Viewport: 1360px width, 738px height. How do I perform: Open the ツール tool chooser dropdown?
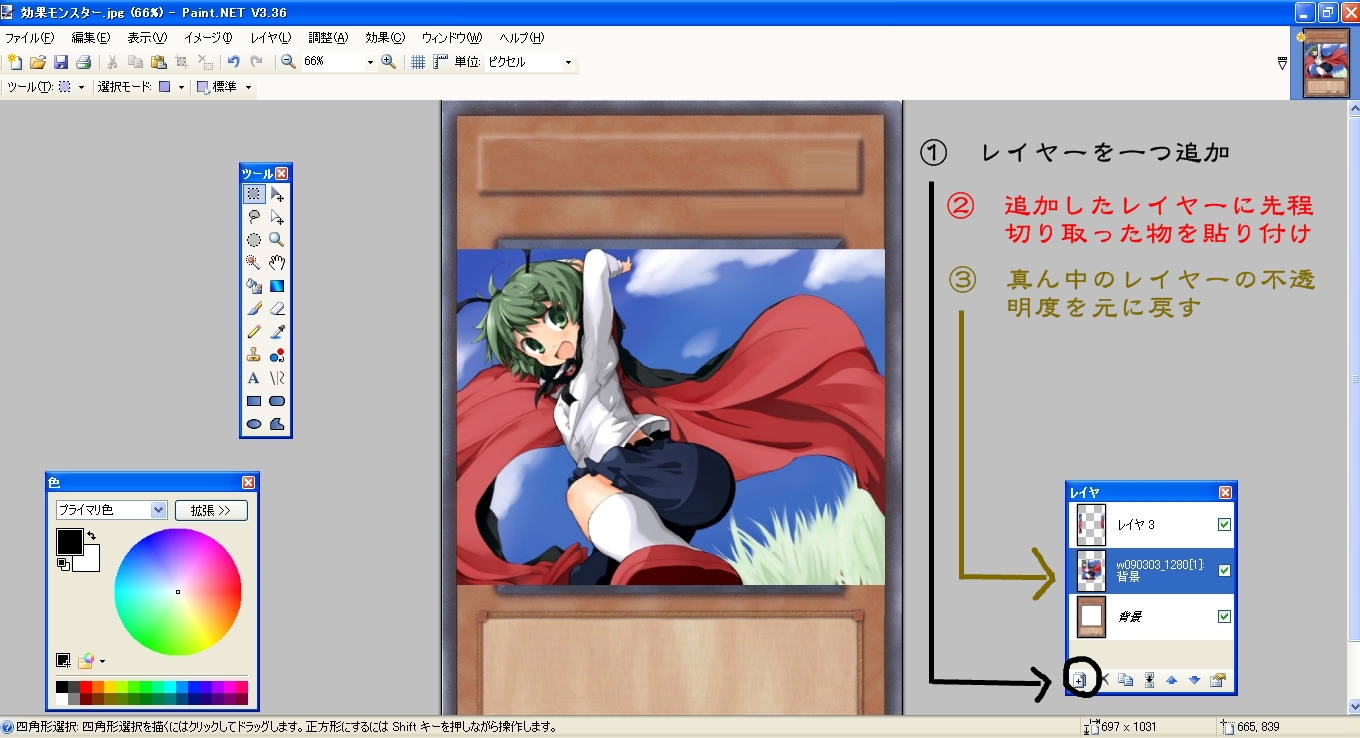point(81,87)
